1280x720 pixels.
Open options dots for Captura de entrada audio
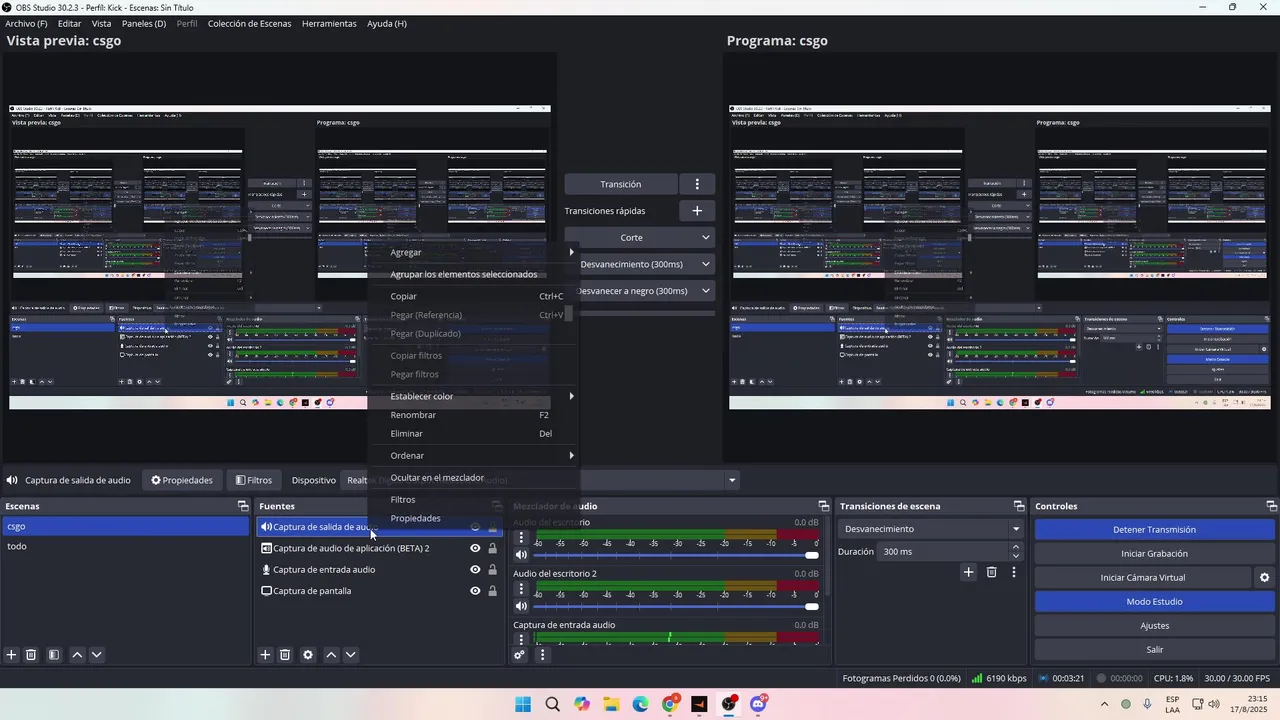pos(521,639)
